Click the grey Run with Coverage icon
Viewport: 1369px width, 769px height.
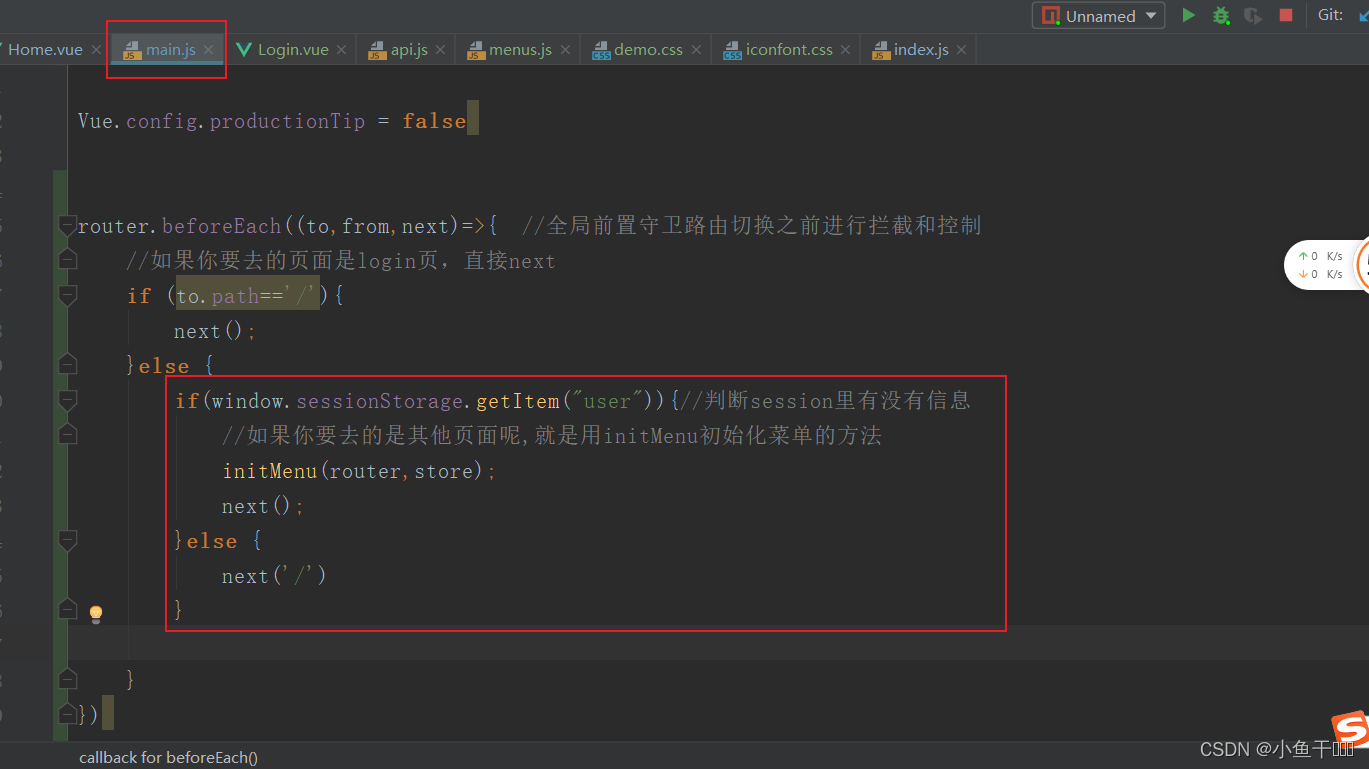[1252, 15]
